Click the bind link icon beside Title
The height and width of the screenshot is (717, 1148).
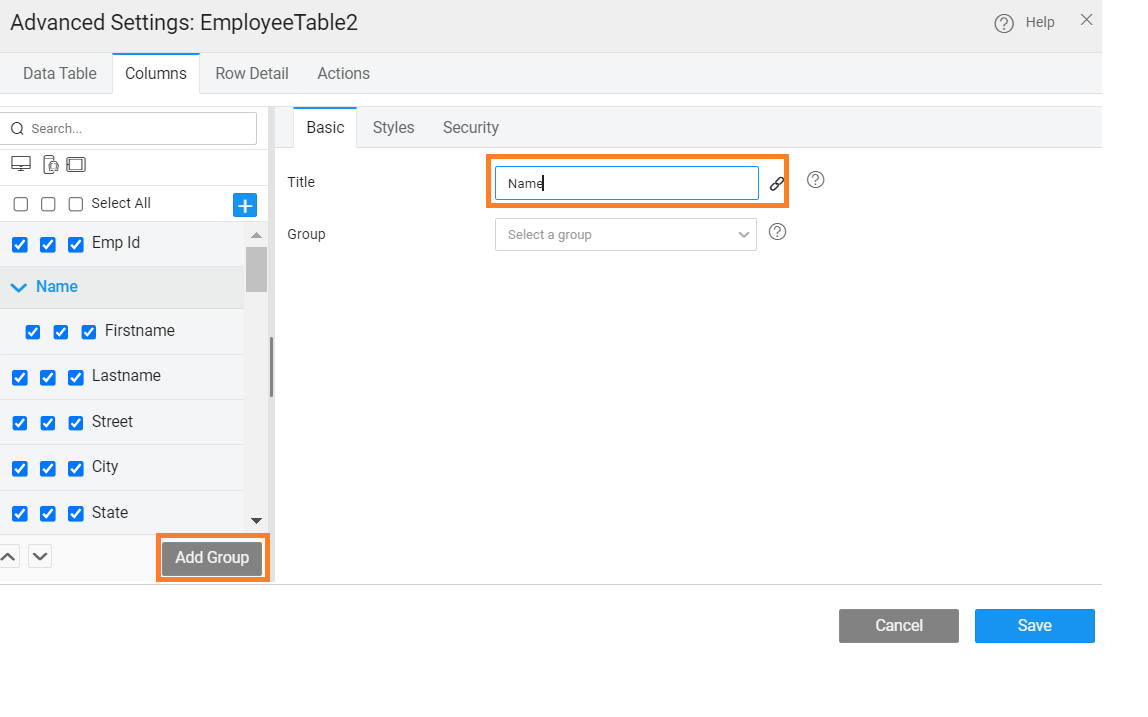(x=777, y=184)
